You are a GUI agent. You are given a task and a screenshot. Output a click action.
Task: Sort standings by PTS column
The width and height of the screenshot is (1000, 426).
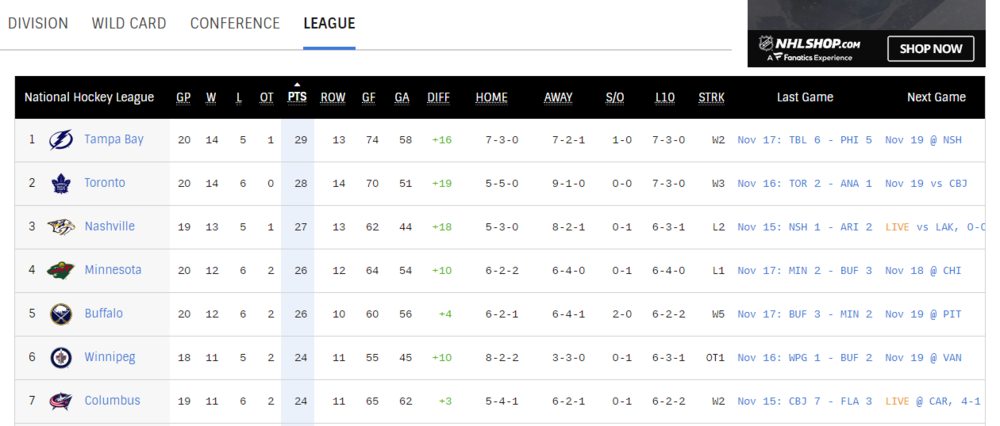point(297,97)
